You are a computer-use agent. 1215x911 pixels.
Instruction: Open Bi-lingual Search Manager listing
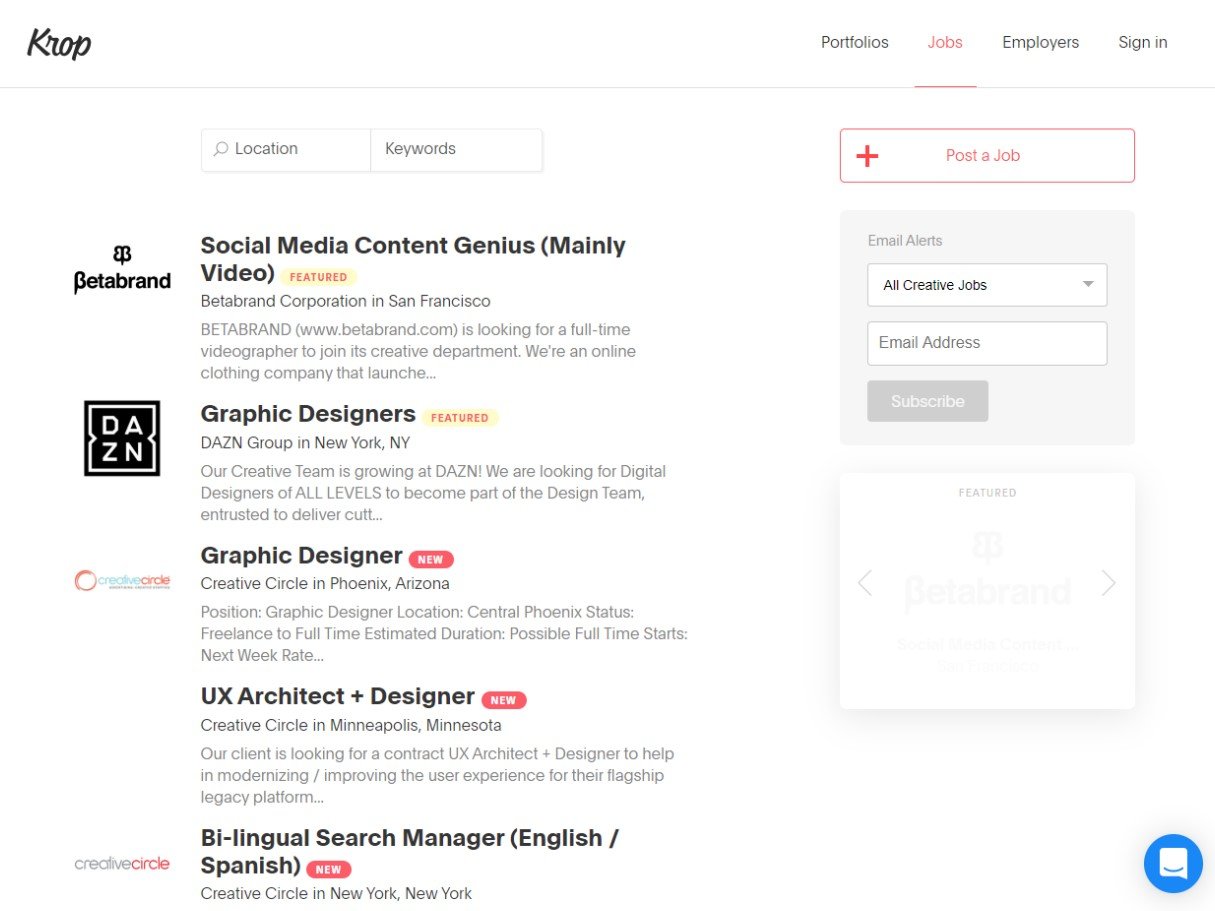(x=409, y=851)
